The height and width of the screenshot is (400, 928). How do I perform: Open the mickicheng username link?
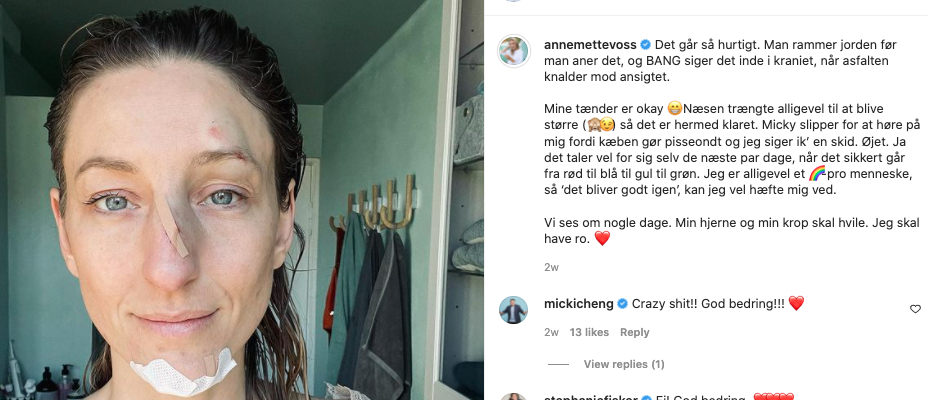pos(579,304)
